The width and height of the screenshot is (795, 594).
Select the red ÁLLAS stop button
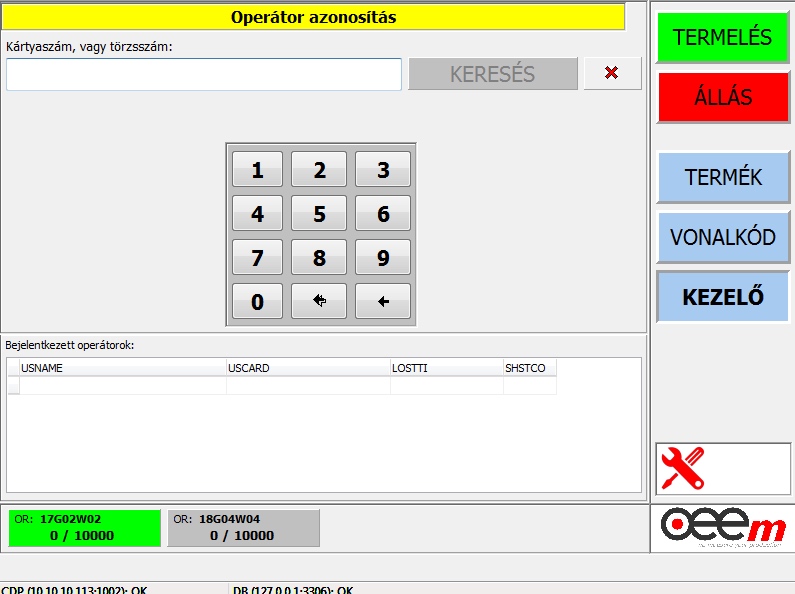(x=722, y=97)
